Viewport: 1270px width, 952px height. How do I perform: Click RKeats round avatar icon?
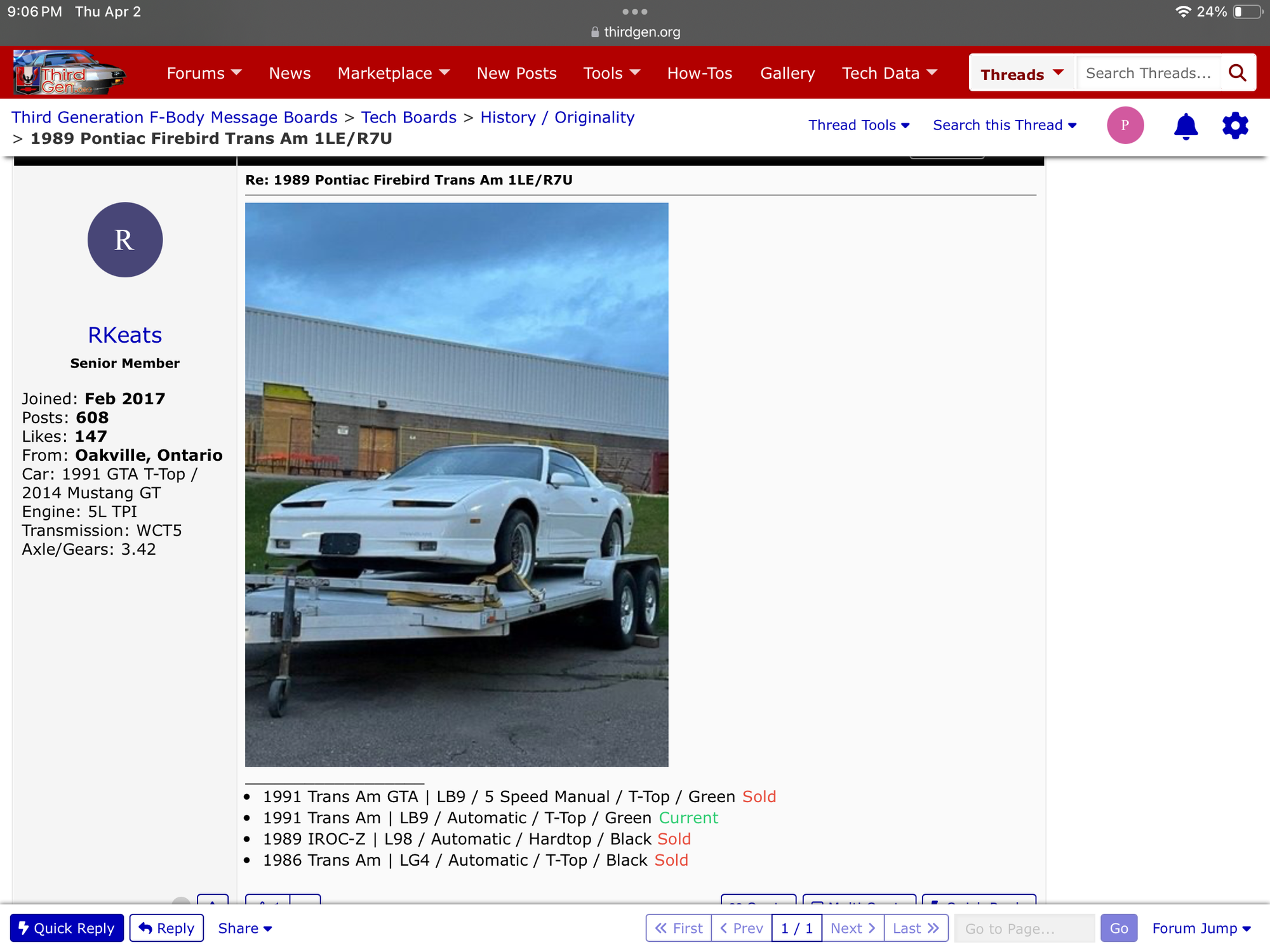(x=125, y=240)
